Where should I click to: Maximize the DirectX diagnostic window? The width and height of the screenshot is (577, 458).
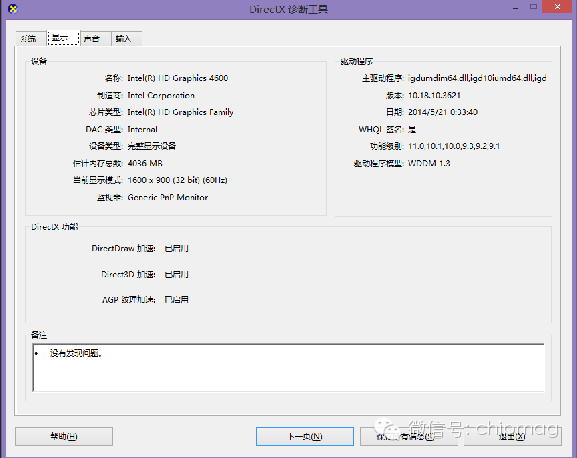click(x=534, y=7)
